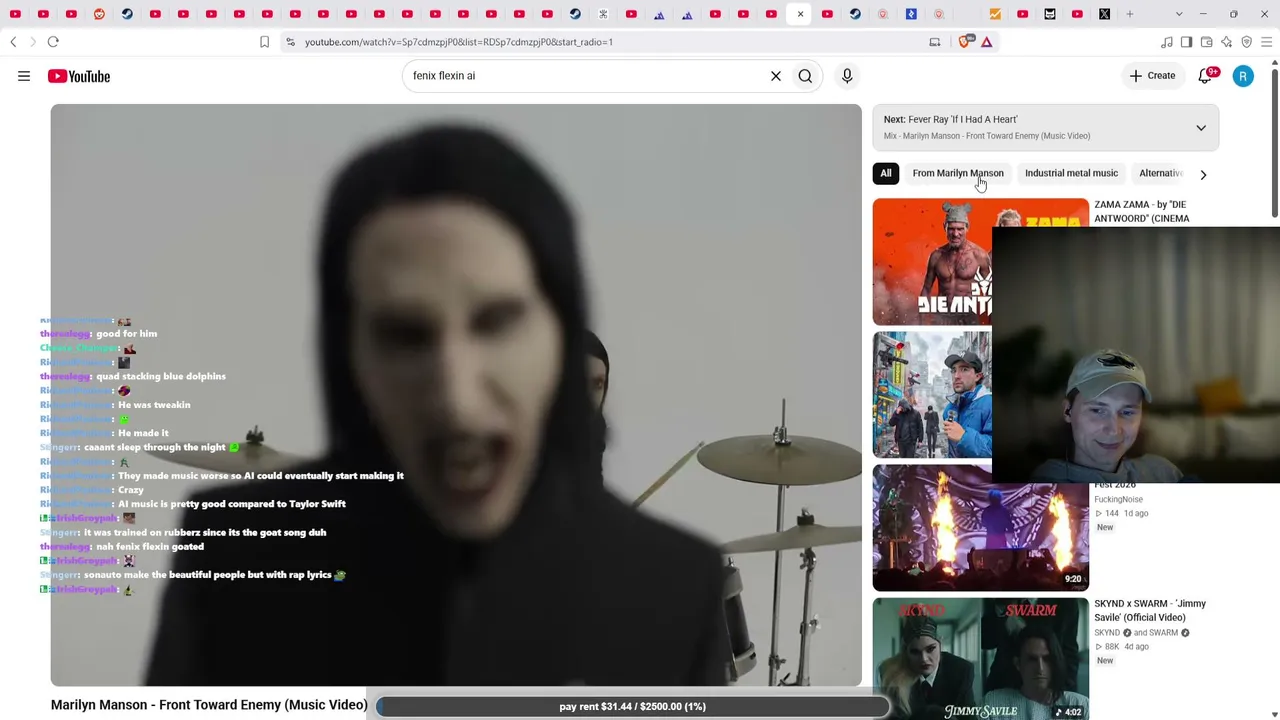Click the Marilyn Manson video player
1280x720 pixels.
click(456, 395)
